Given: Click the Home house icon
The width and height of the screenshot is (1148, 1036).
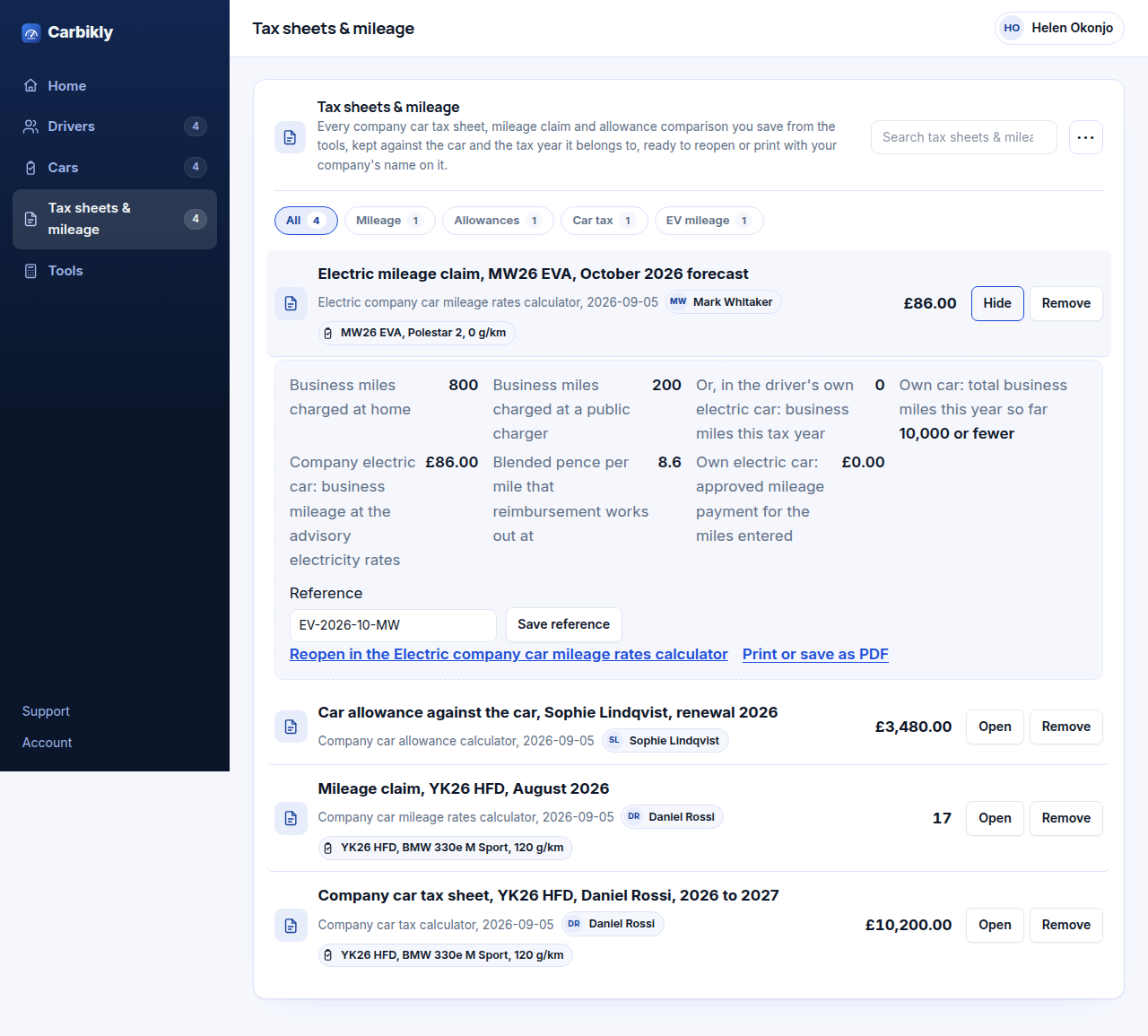Looking at the screenshot, I should click(x=30, y=86).
